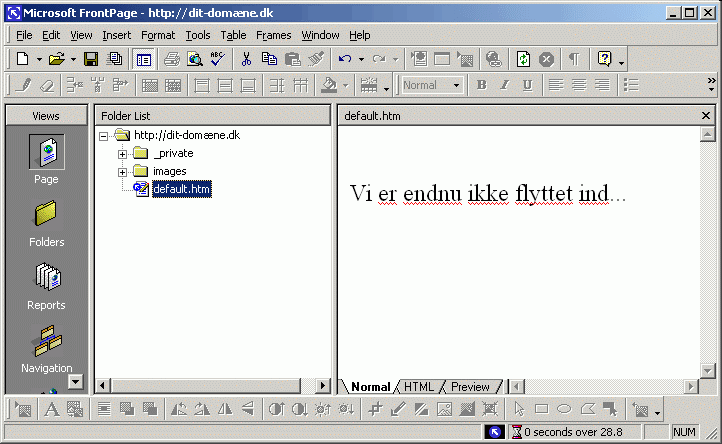Insert a hyperlink using the globe icon

click(x=493, y=59)
